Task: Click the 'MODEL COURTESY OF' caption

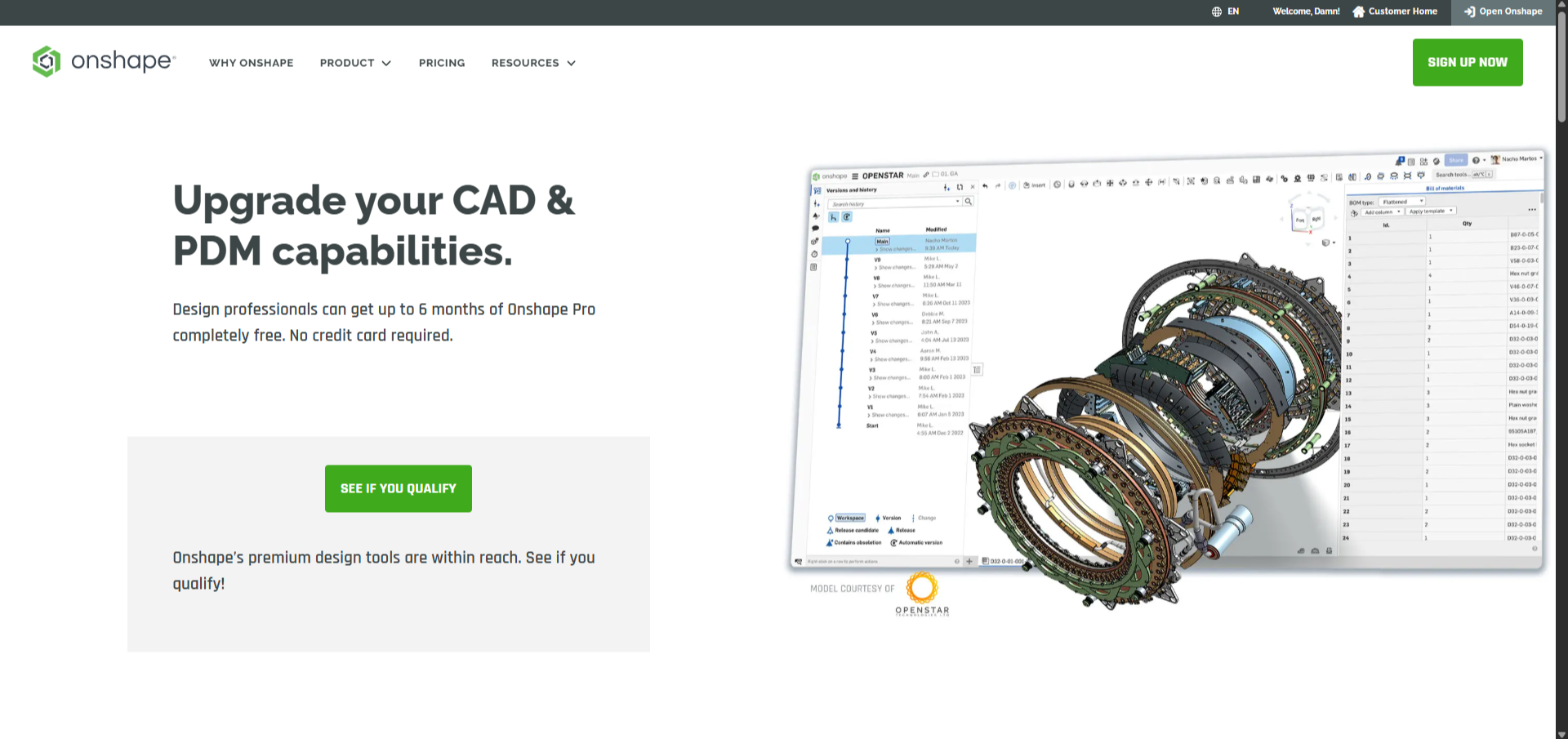Action: [852, 589]
